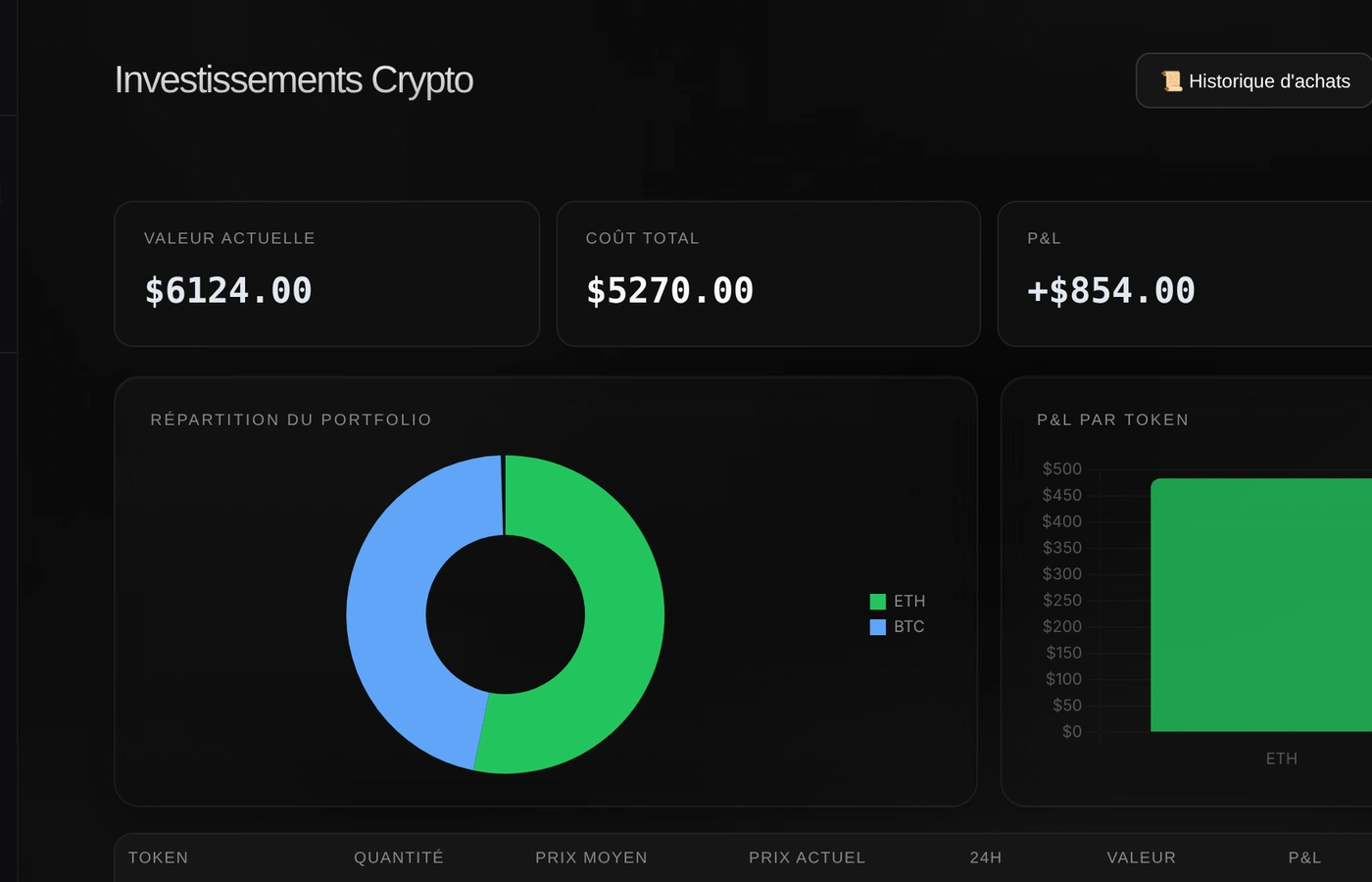This screenshot has width=1372, height=882.
Task: Toggle the BTC blue legend swatch
Action: click(878, 627)
